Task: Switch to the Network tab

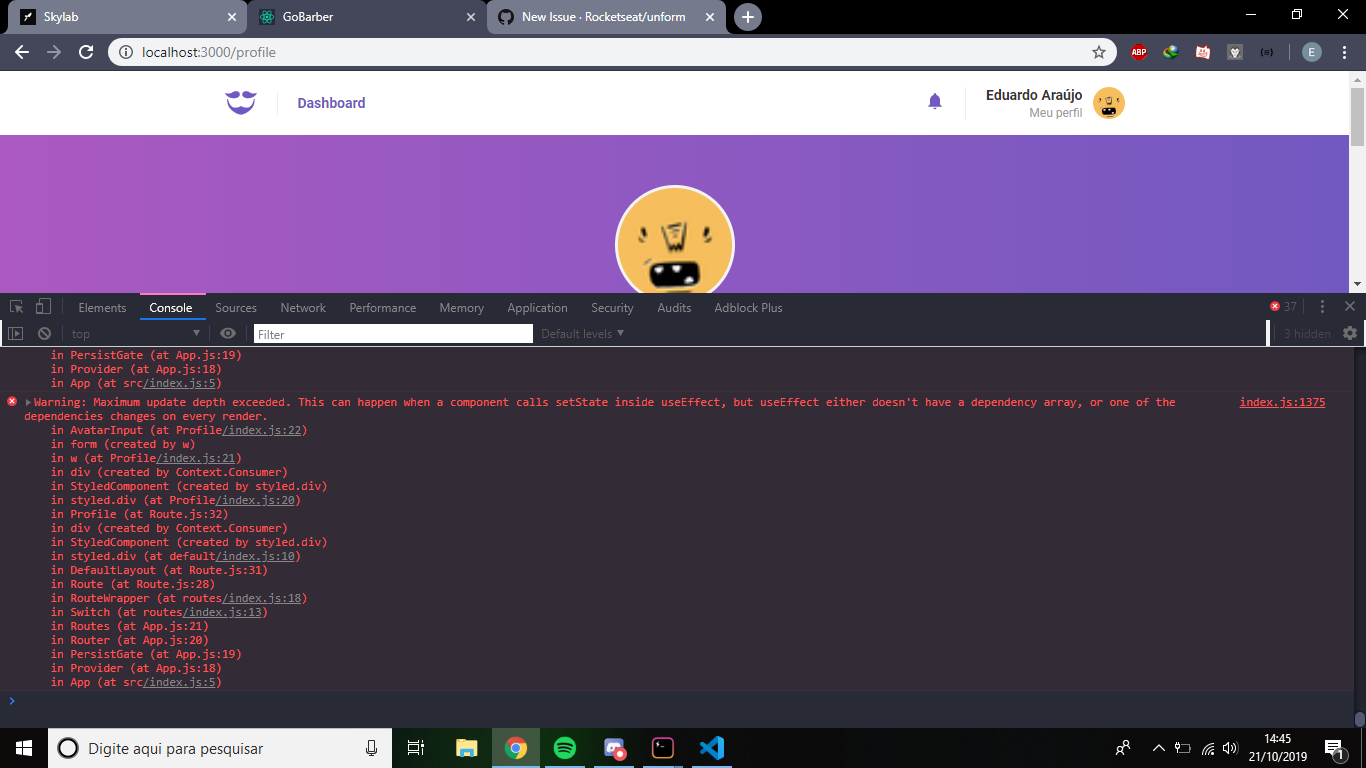Action: point(303,308)
